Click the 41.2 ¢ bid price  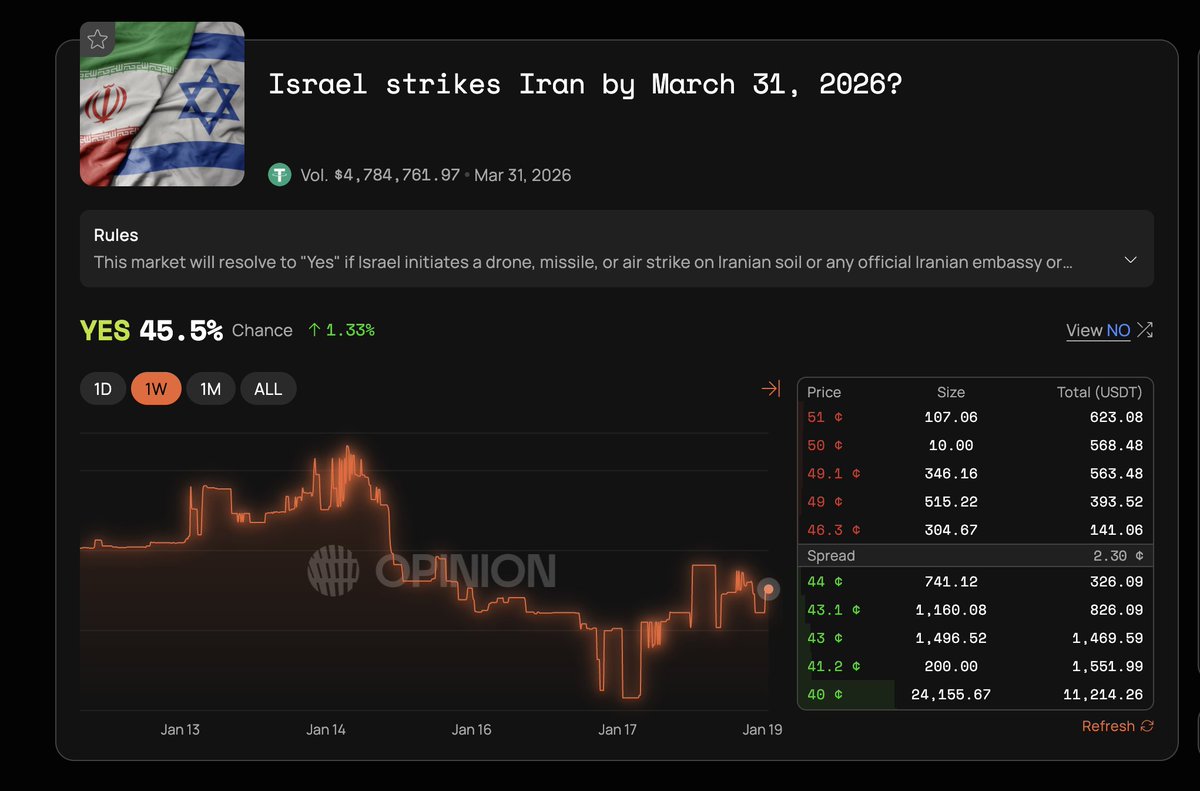(834, 666)
